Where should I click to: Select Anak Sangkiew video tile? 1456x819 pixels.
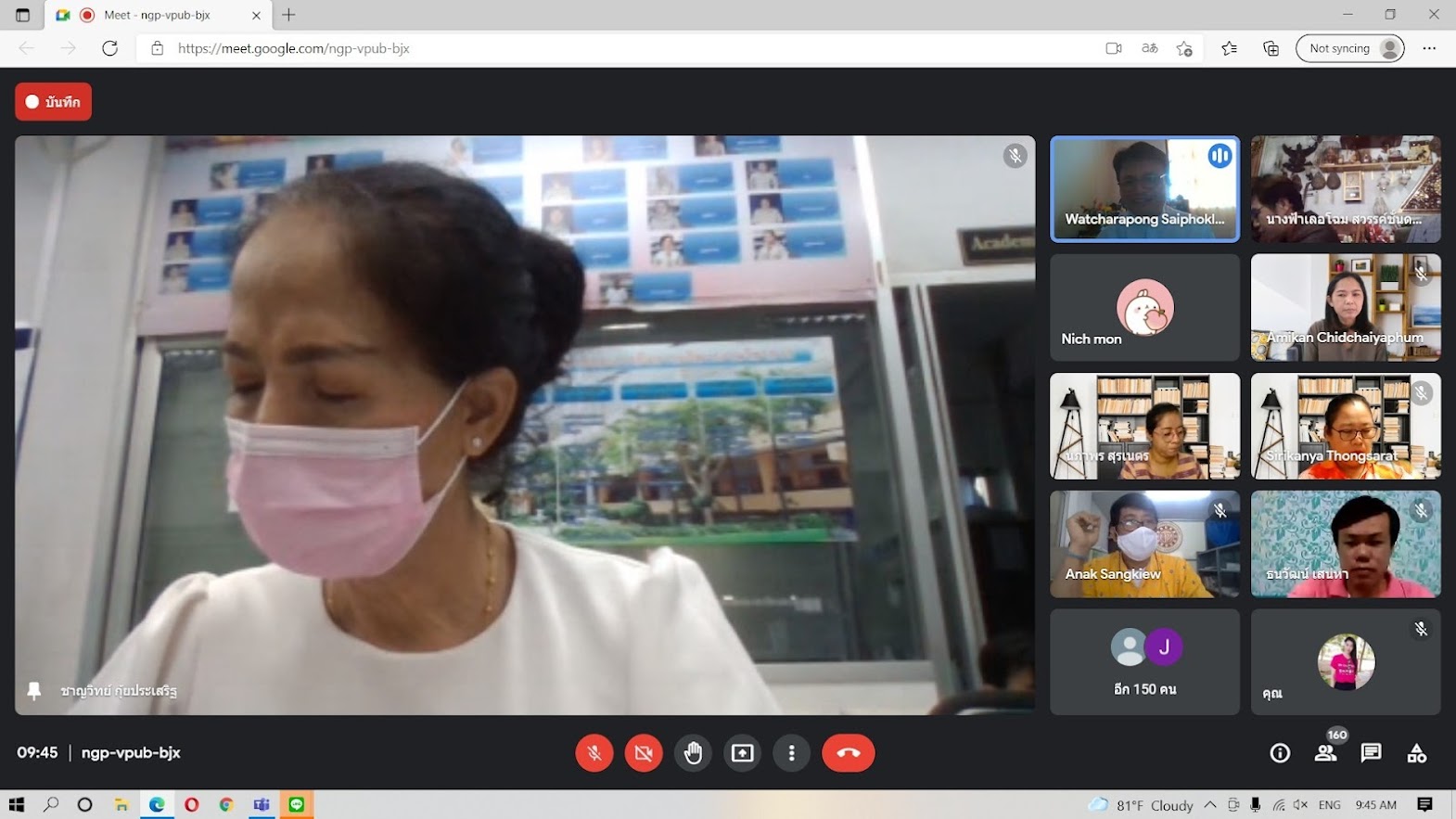click(x=1144, y=544)
